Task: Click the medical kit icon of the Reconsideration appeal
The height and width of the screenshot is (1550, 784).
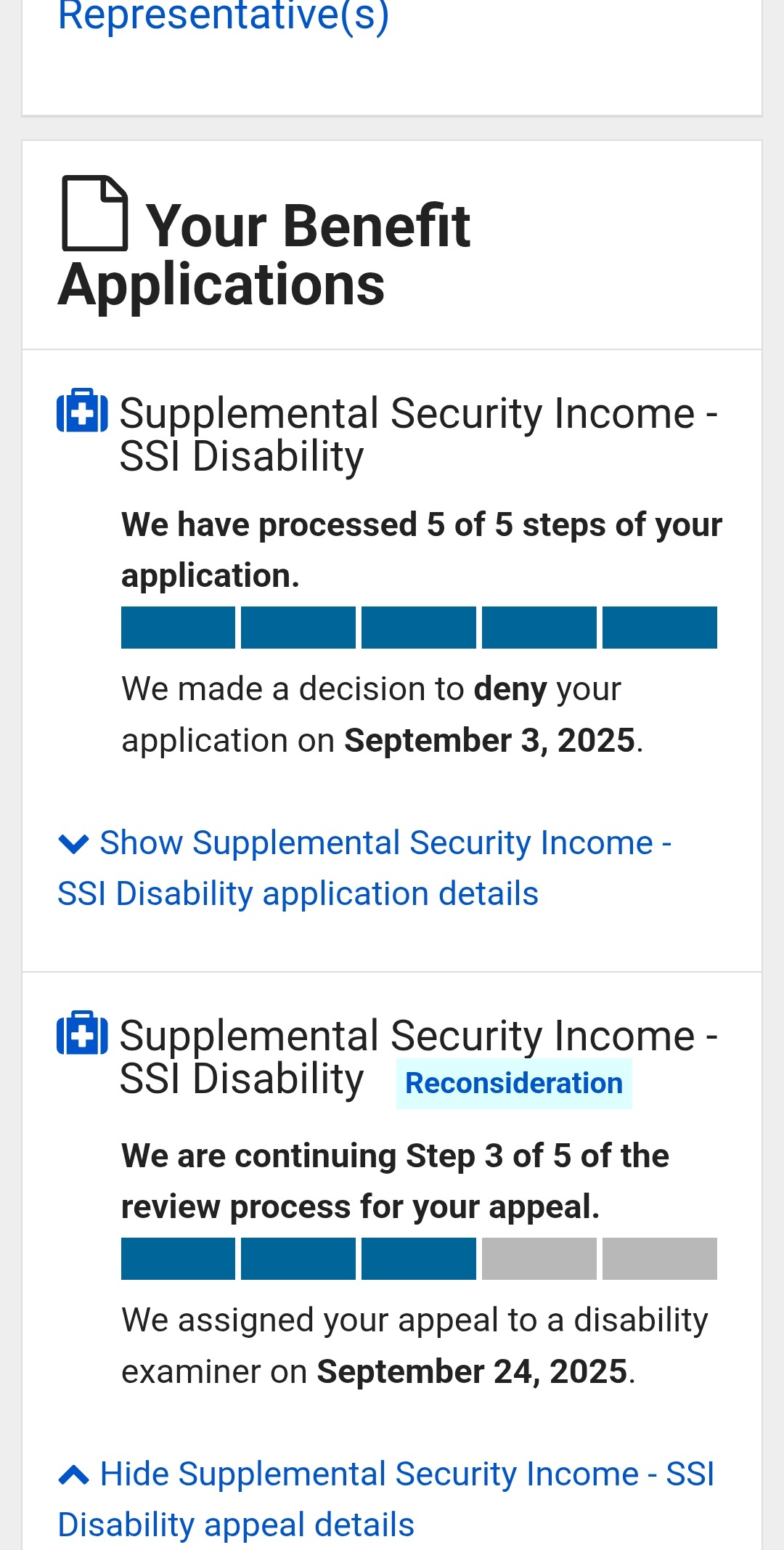Action: pyautogui.click(x=83, y=1033)
